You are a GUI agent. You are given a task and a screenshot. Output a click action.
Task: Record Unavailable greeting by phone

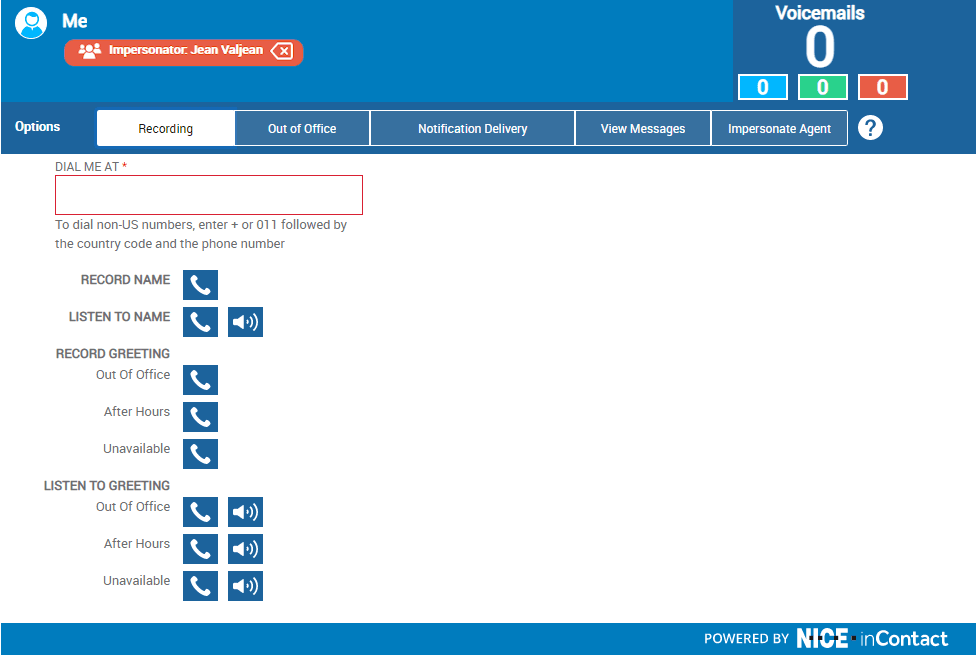(200, 454)
